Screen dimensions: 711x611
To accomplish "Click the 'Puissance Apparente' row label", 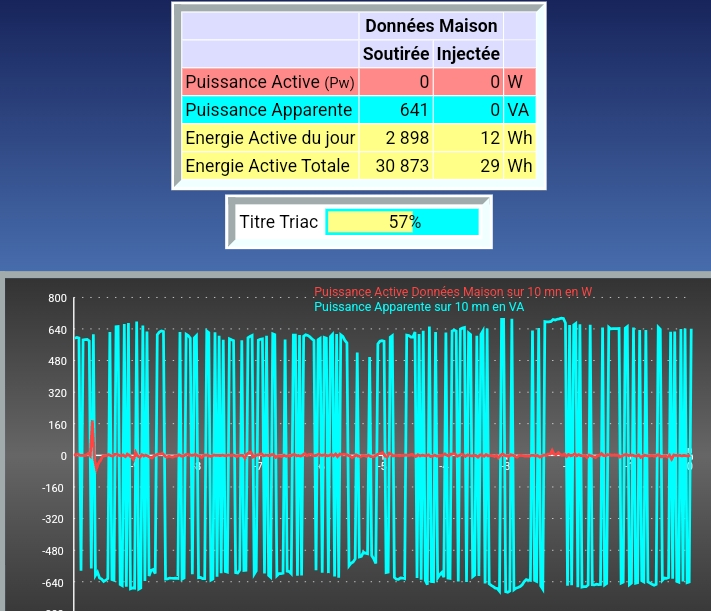I will click(269, 110).
